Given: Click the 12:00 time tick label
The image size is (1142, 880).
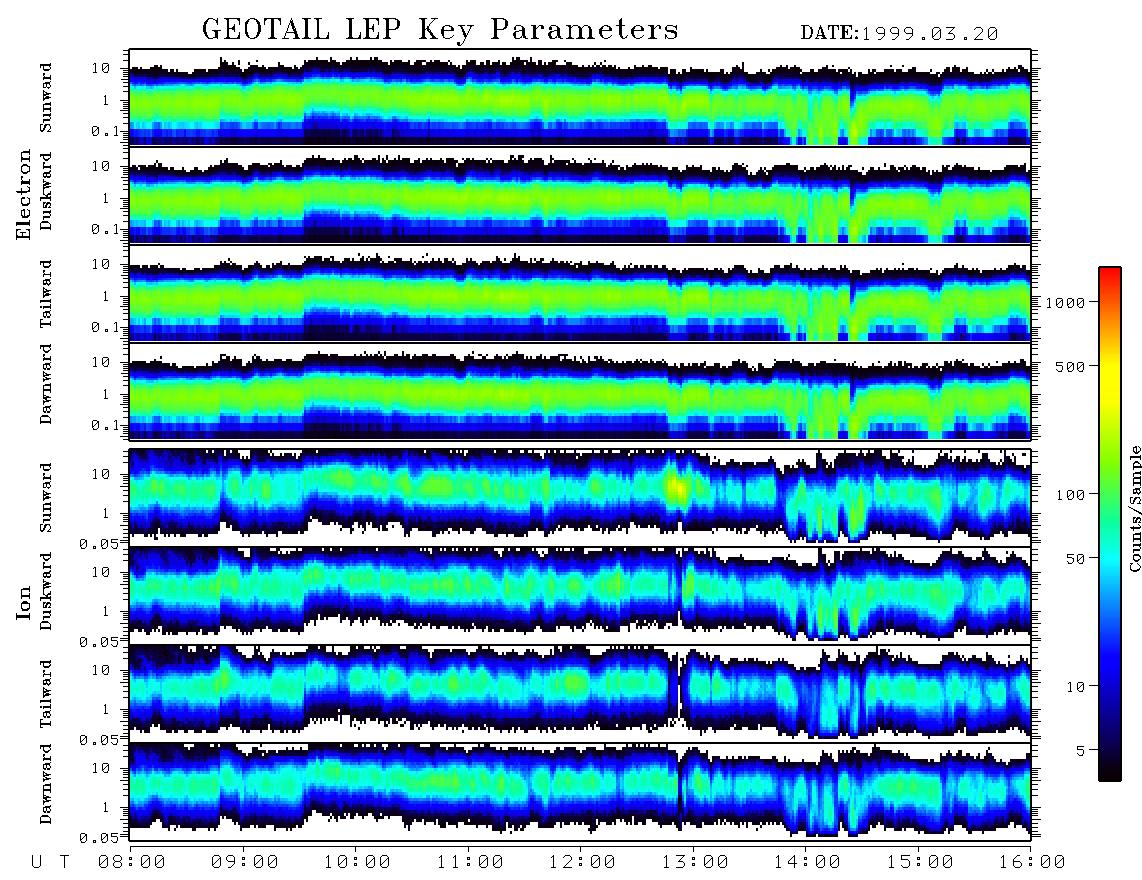Looking at the screenshot, I should tap(582, 862).
